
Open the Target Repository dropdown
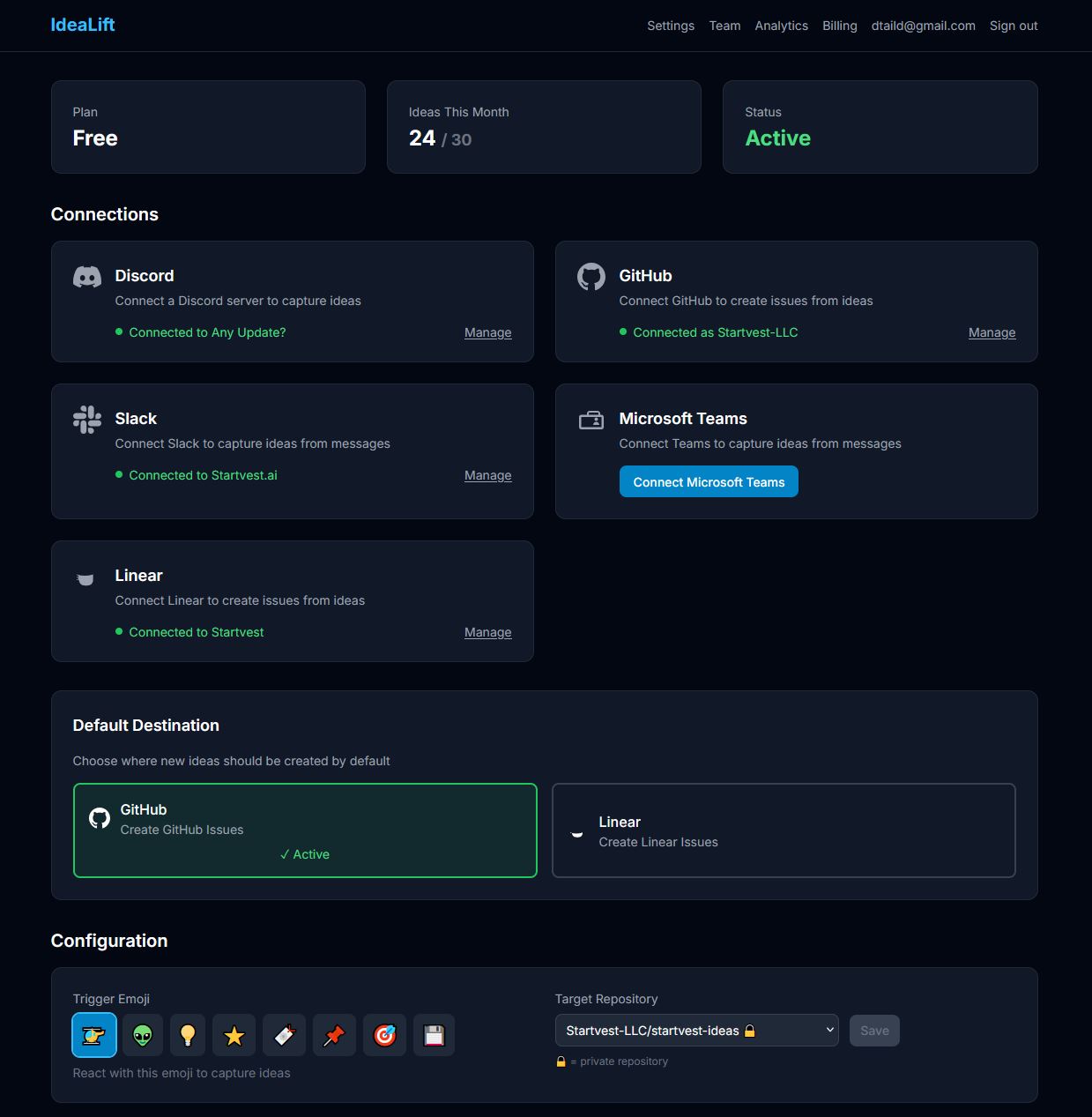[x=696, y=1030]
